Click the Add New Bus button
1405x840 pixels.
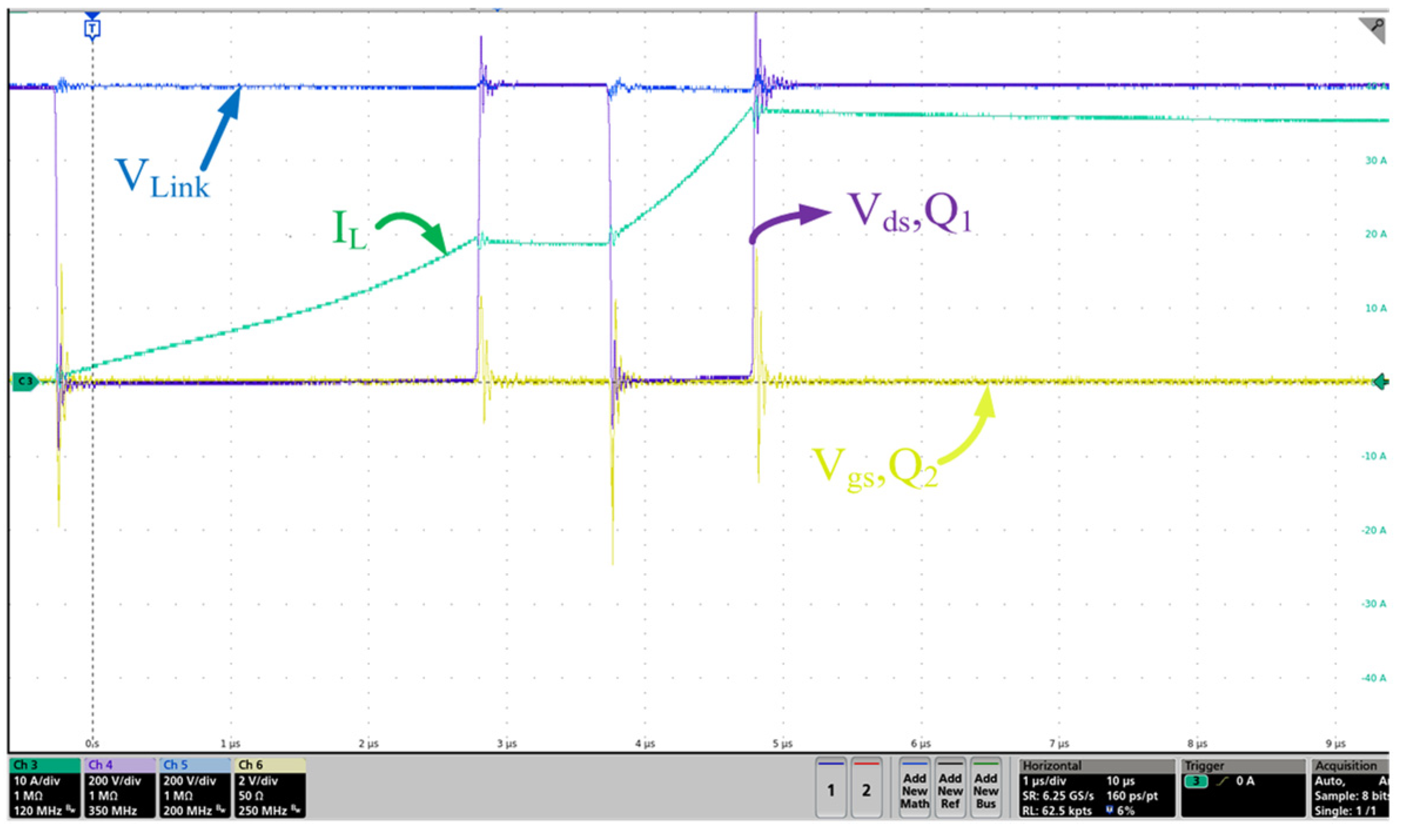986,790
